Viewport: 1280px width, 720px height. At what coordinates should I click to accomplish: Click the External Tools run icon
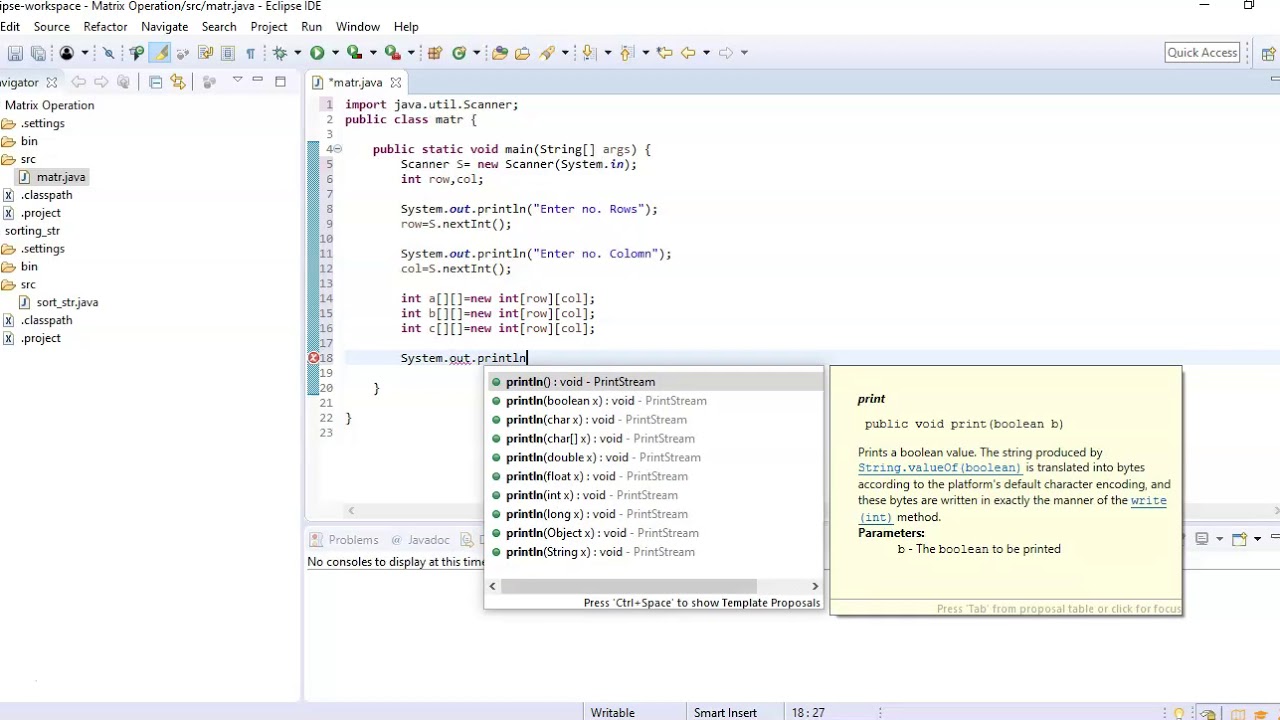[392, 53]
